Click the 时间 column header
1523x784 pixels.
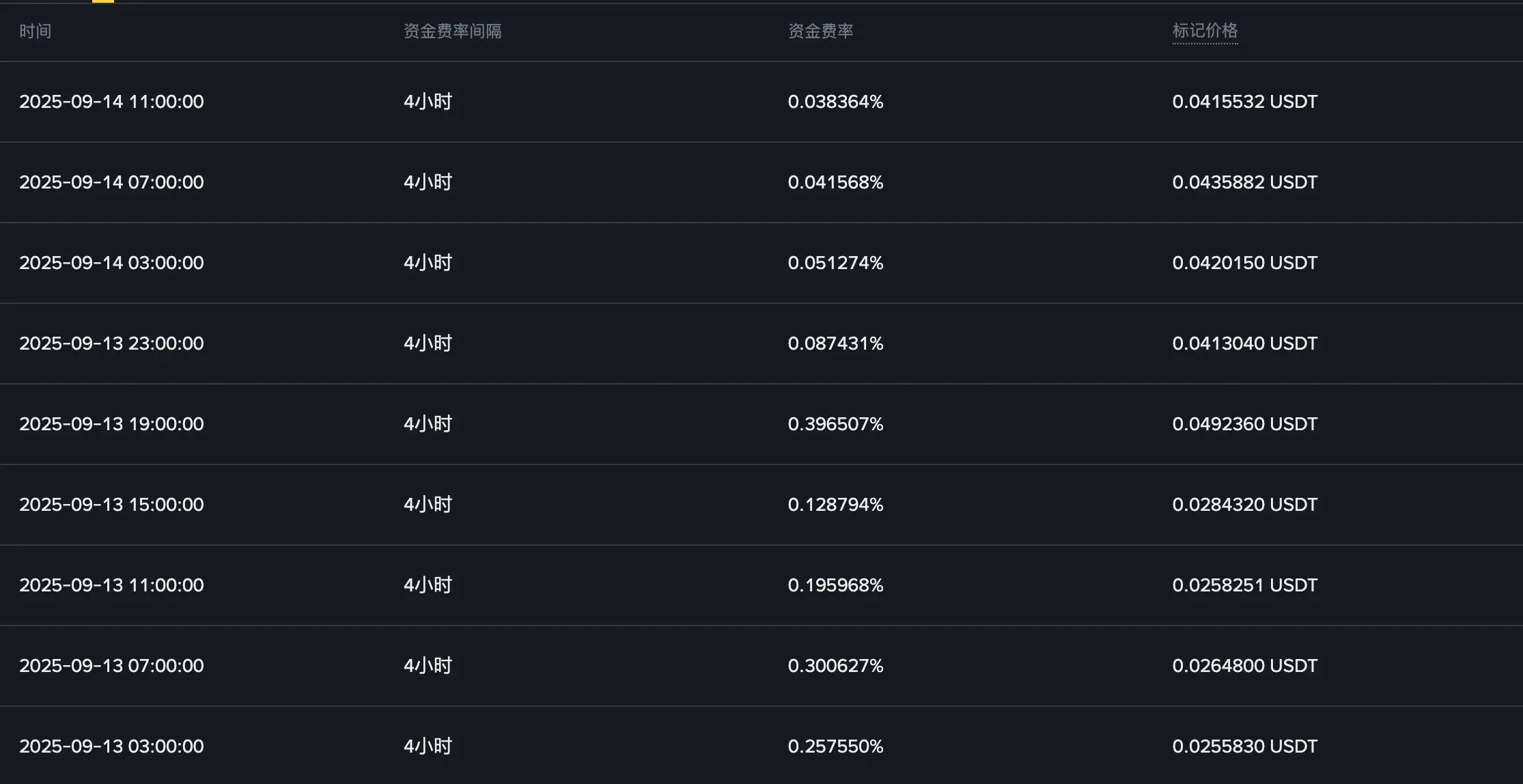[x=36, y=31]
